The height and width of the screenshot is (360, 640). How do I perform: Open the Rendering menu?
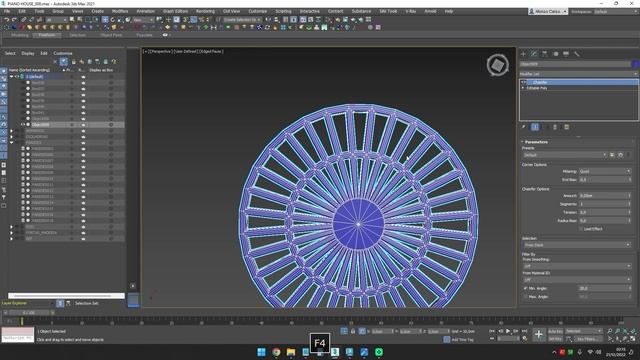pos(205,11)
